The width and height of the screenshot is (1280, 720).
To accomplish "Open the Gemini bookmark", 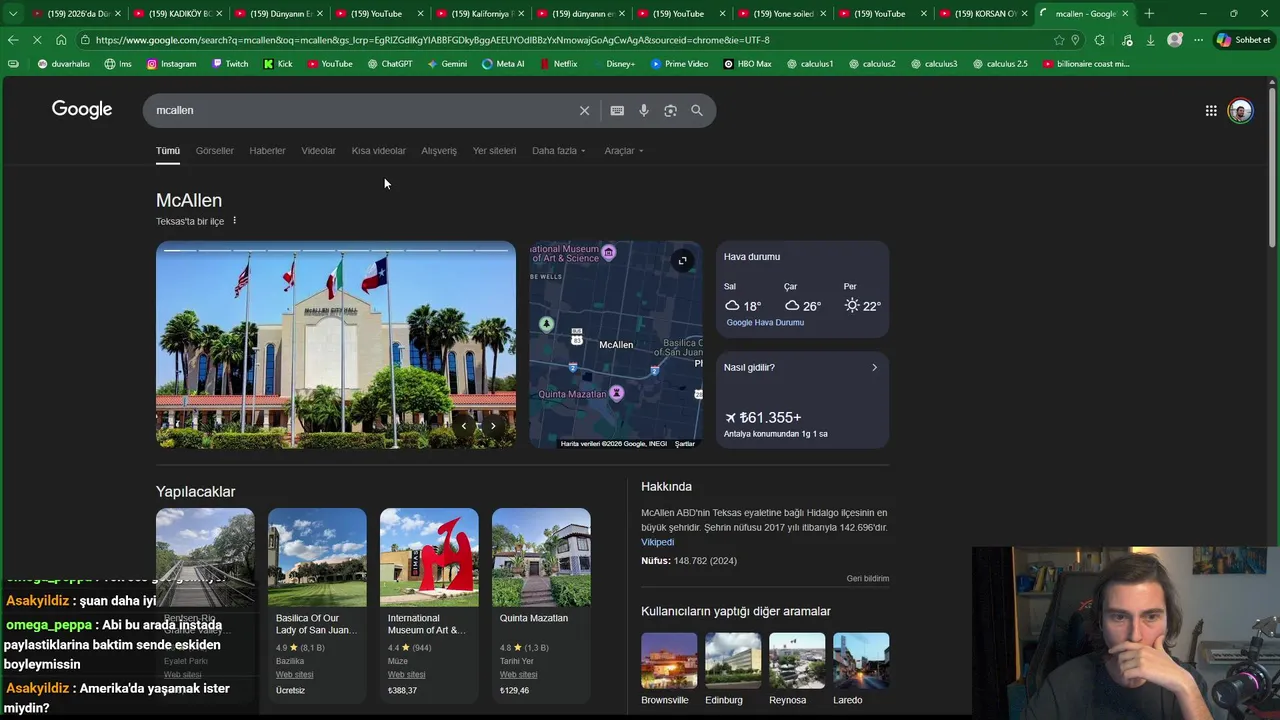I will click(x=447, y=64).
